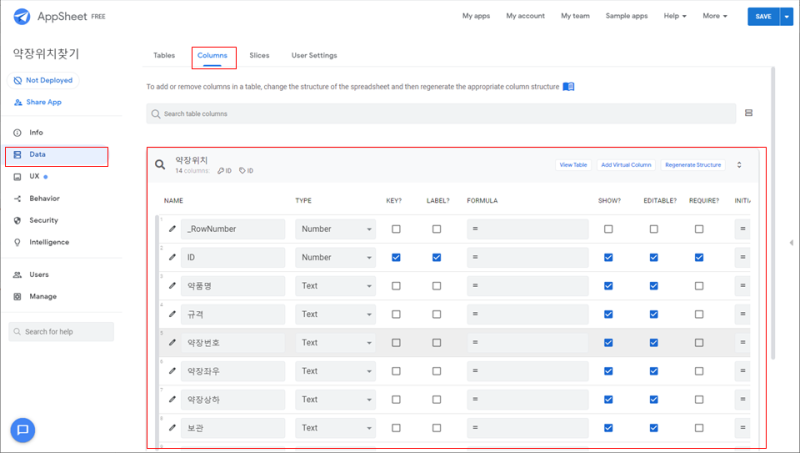This screenshot has width=800, height=453.
Task: Click Add Virtual Column button
Action: click(626, 165)
